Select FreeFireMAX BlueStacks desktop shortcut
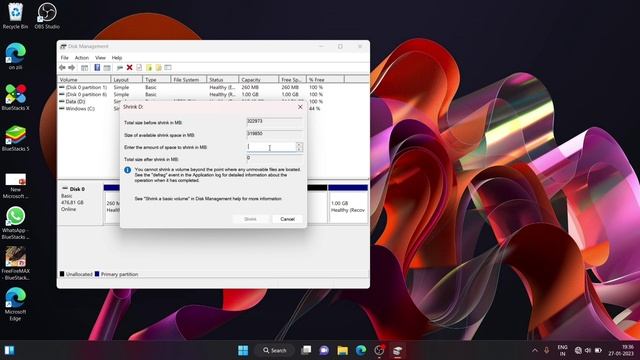The image size is (640, 360). click(x=16, y=264)
